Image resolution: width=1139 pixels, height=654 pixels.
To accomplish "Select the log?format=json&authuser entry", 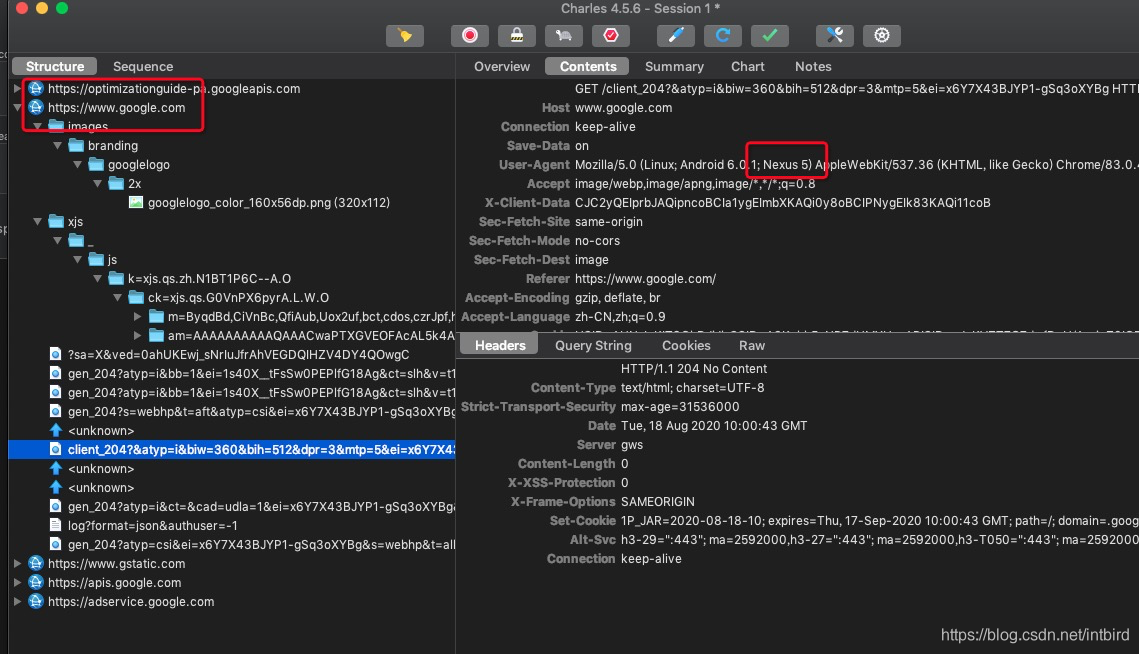I will (x=153, y=525).
